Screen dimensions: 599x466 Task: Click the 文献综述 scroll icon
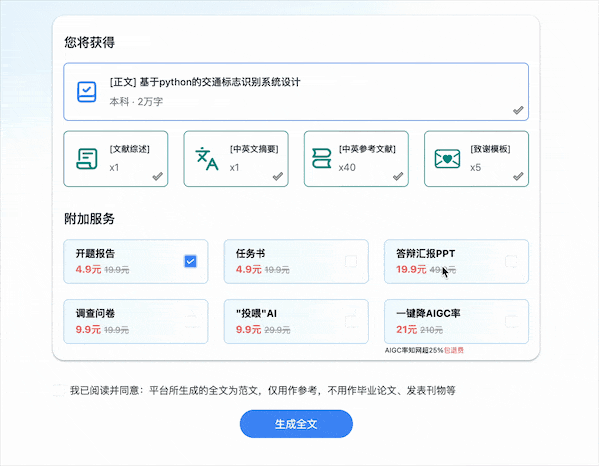click(x=87, y=159)
